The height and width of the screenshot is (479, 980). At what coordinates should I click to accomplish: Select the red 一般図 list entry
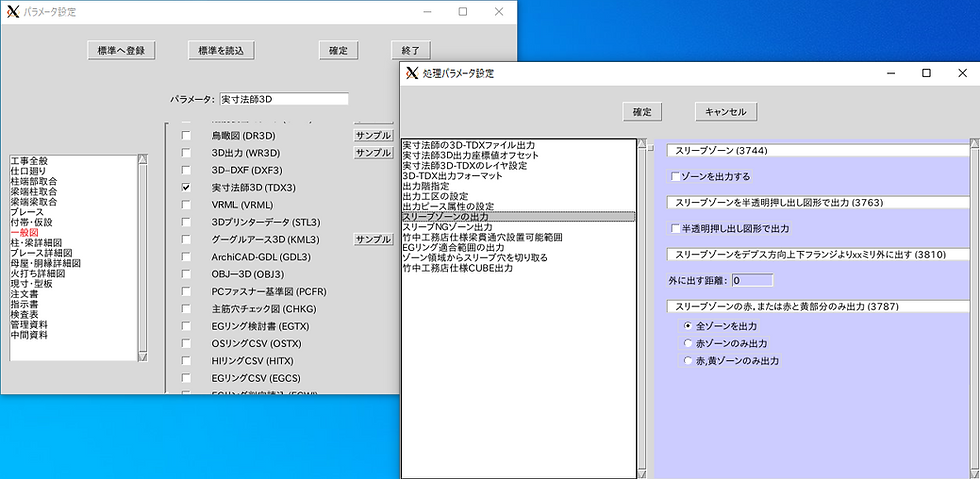[24, 232]
